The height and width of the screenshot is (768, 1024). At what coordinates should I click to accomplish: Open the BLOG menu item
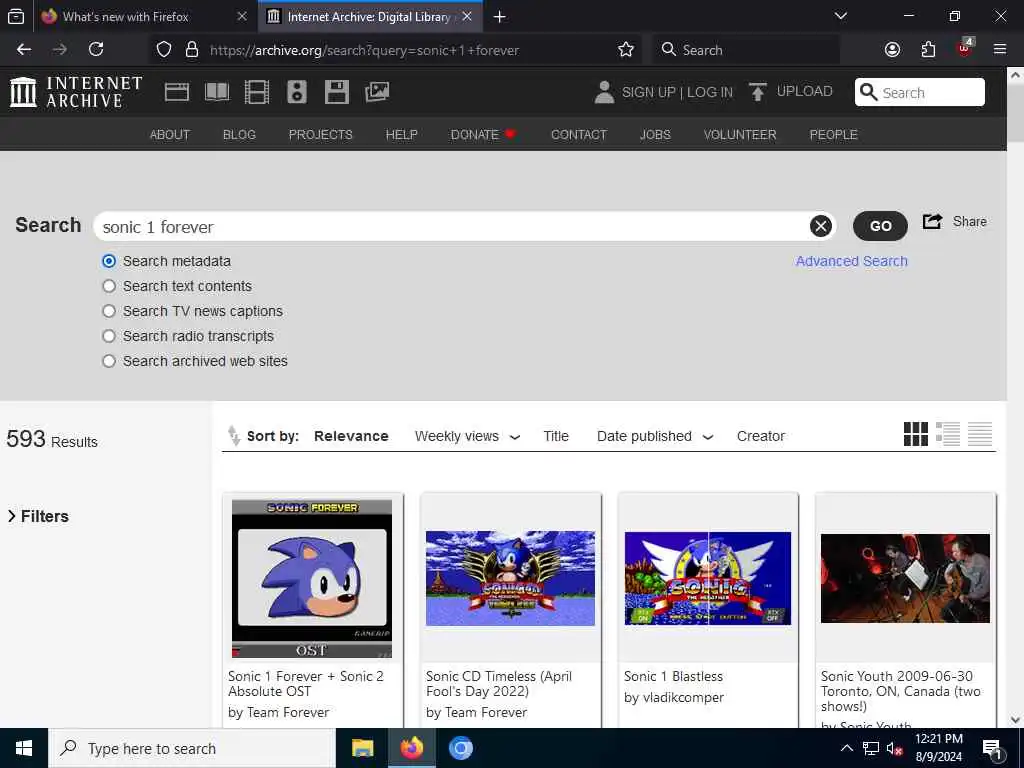[x=239, y=135]
